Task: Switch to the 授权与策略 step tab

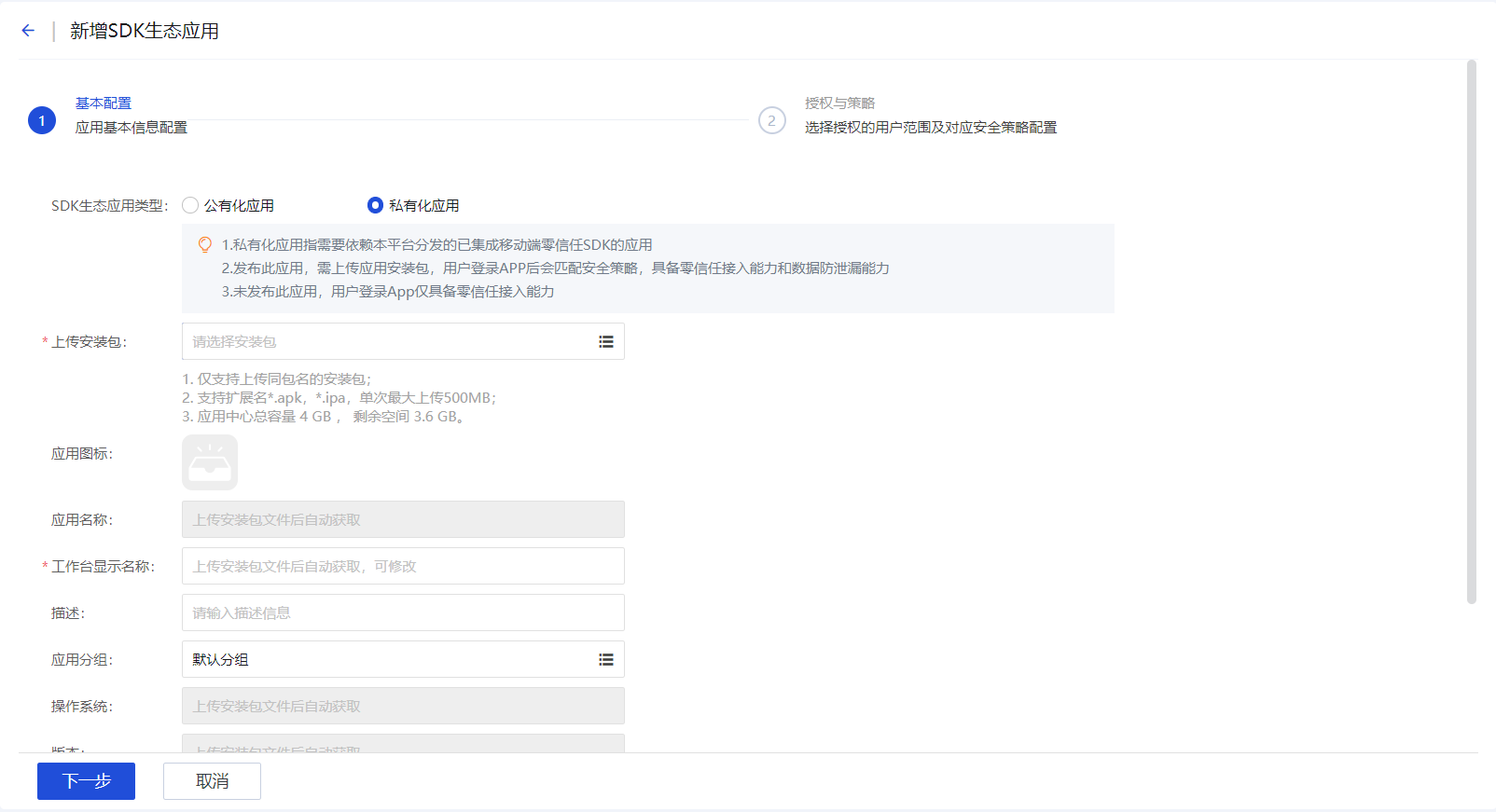Action: coord(839,103)
